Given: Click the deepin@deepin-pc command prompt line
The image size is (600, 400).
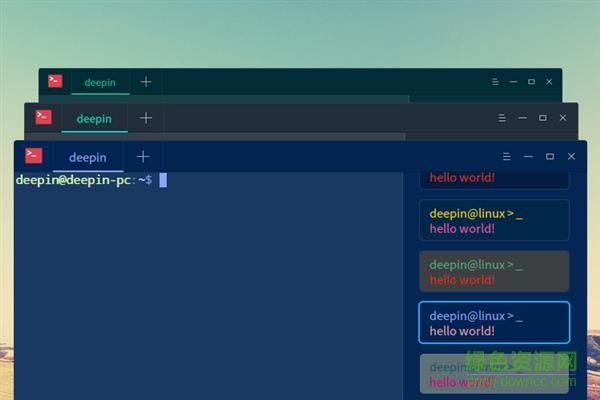Looking at the screenshot, I should tap(91, 180).
